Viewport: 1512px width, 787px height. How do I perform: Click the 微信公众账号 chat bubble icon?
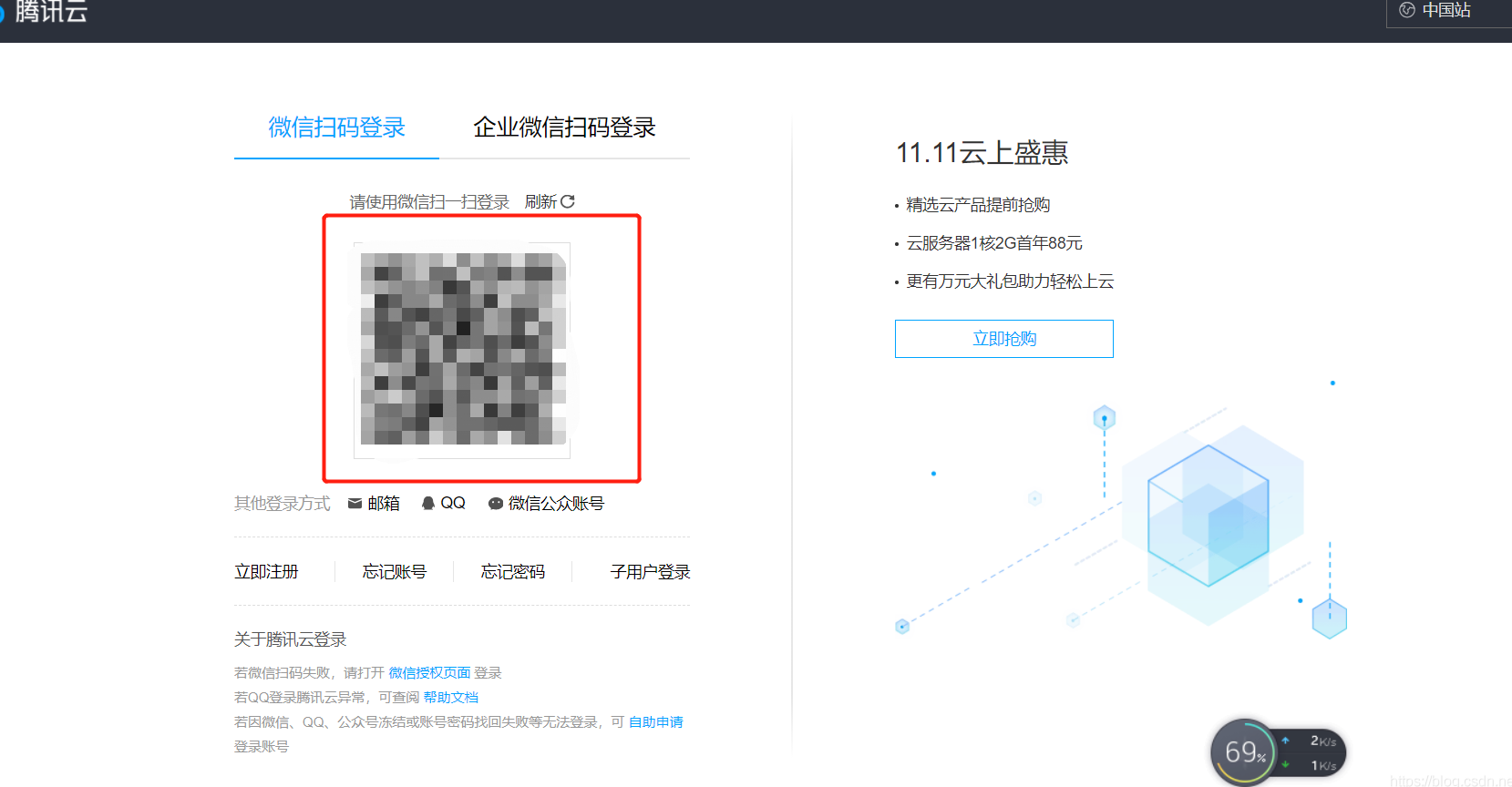coord(496,504)
